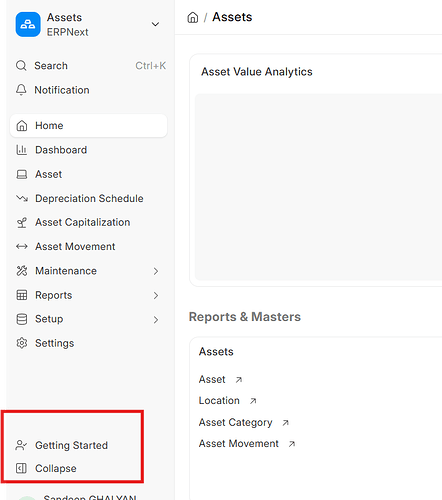Expand the Reports section chevron
This screenshot has width=442, height=500.
click(x=156, y=295)
